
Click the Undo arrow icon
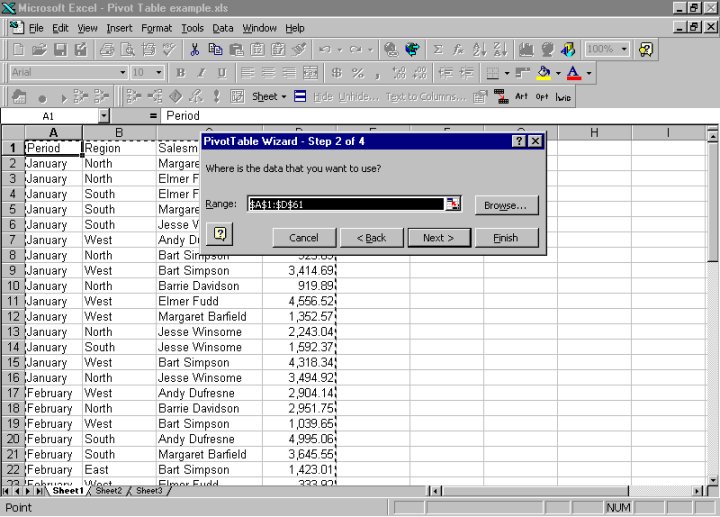tap(325, 49)
